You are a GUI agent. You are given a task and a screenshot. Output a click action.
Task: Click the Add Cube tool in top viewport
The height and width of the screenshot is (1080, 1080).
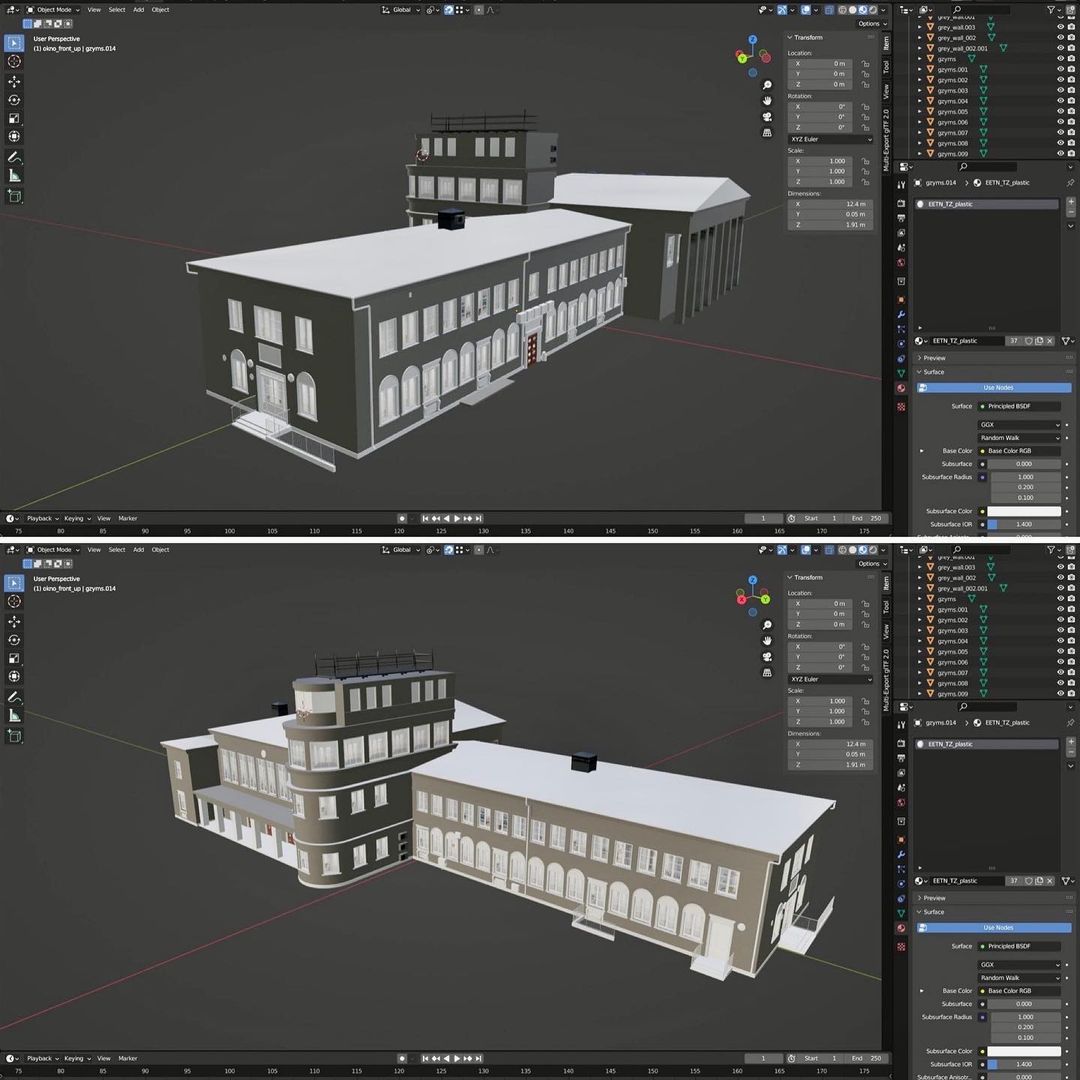click(x=14, y=196)
